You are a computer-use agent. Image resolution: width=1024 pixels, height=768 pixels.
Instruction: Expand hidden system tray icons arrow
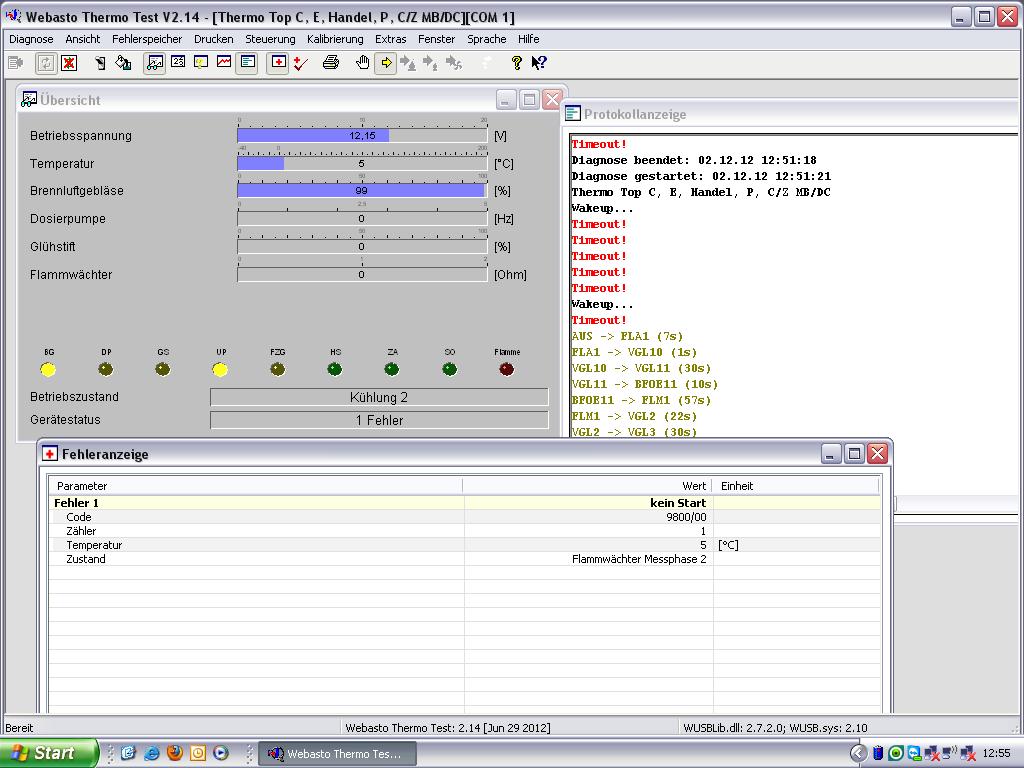click(x=859, y=753)
